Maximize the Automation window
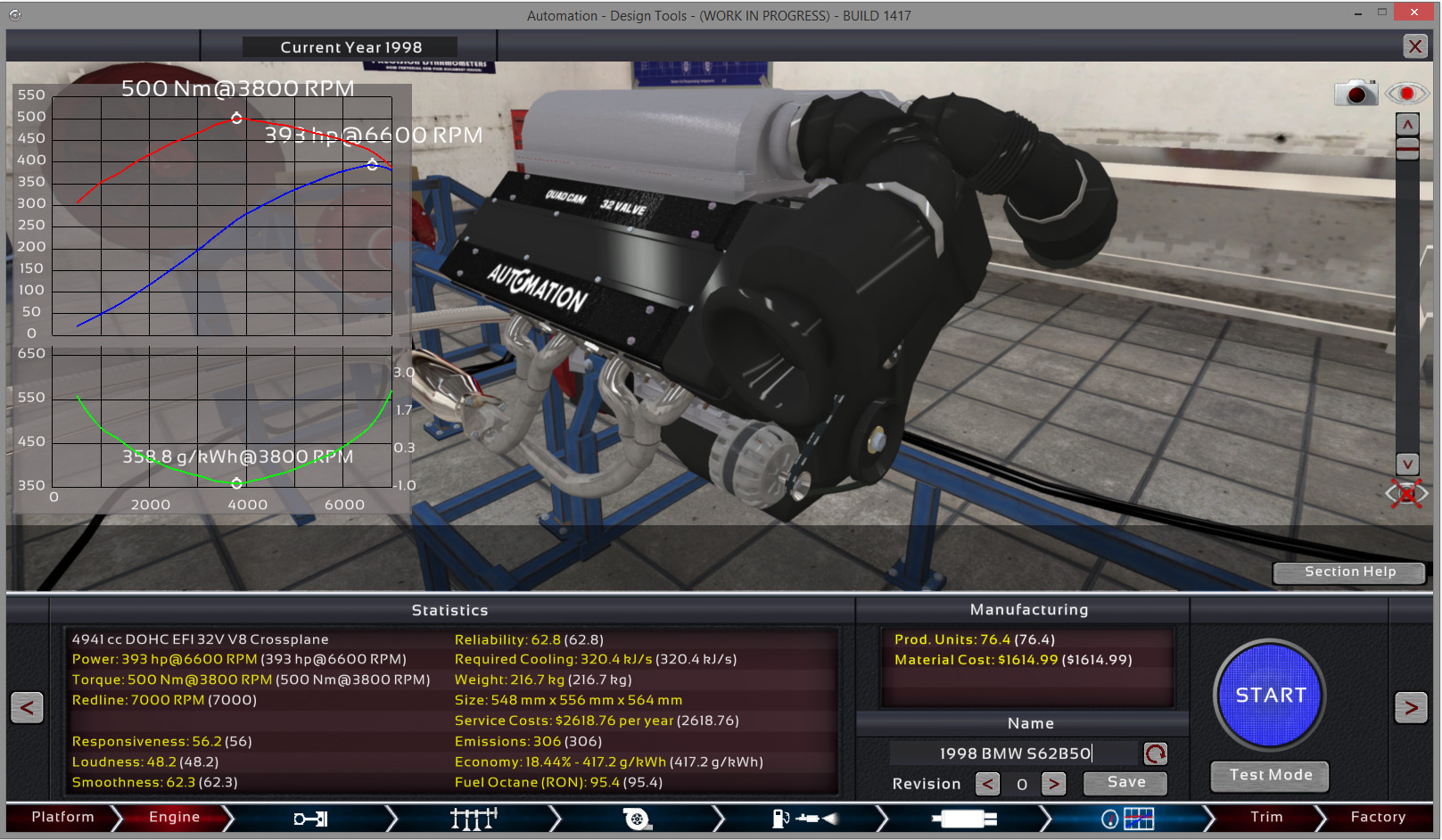Screen dimensions: 1442x840 pos(1381,12)
